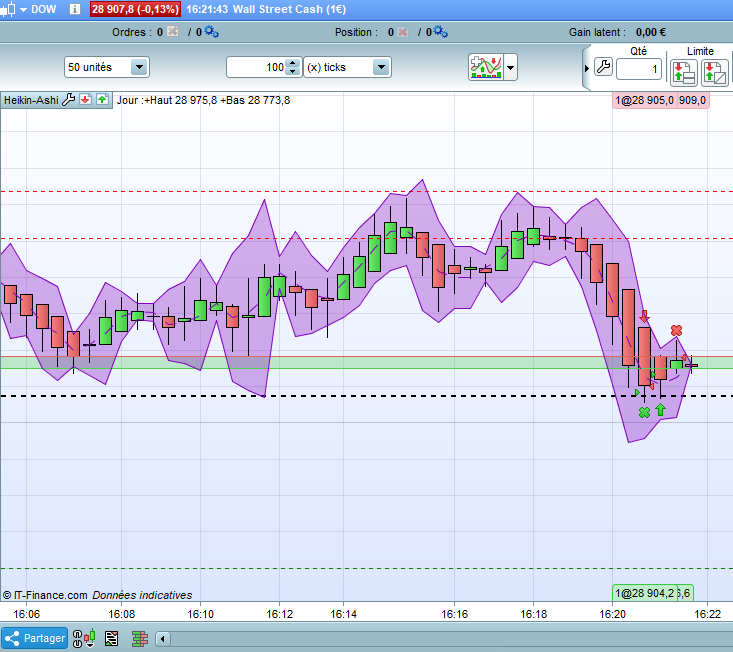Cancel all orders with the Ordres X icon

[173, 32]
